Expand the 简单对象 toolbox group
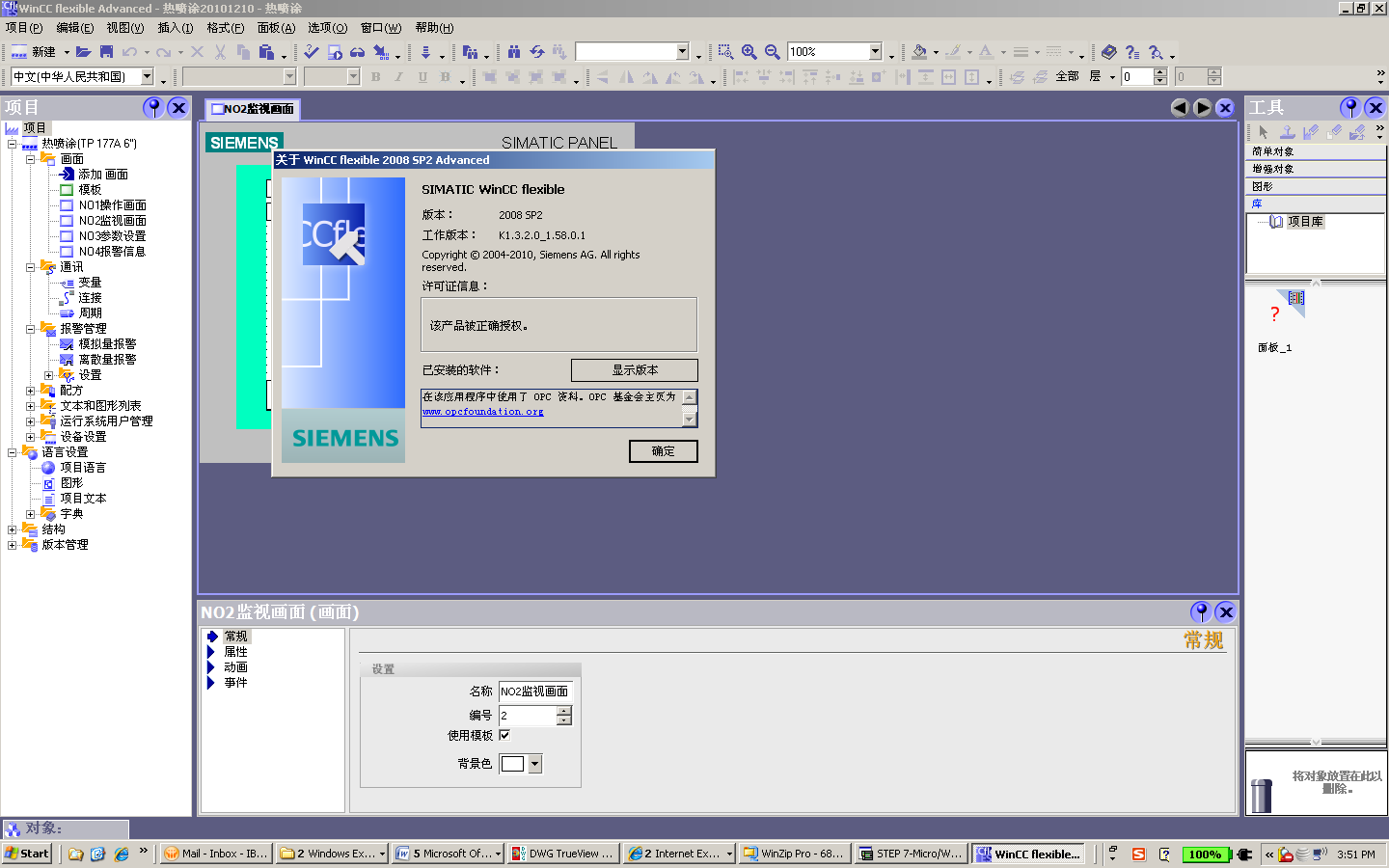1389x868 pixels. pyautogui.click(x=1316, y=151)
